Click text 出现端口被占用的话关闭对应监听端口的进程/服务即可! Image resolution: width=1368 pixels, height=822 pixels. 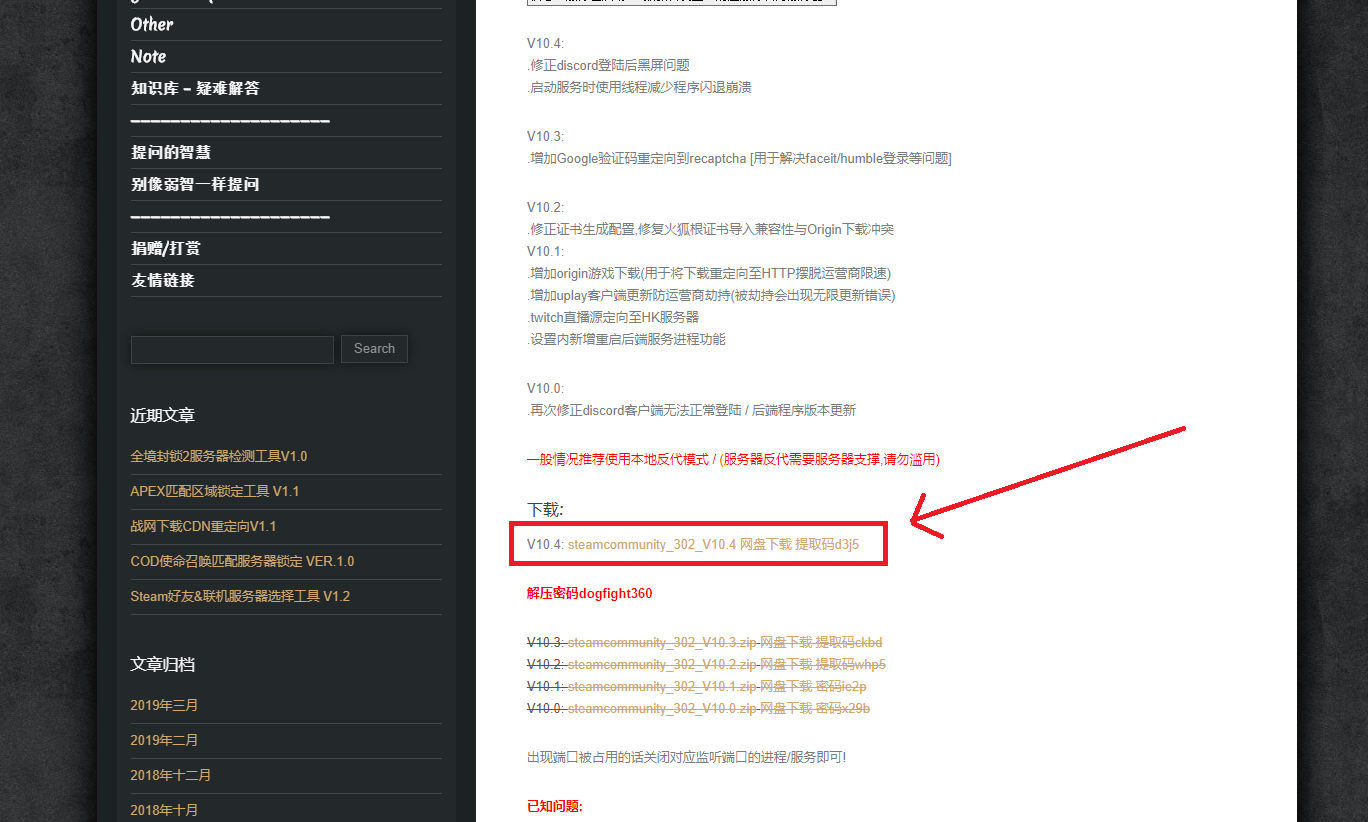point(686,757)
